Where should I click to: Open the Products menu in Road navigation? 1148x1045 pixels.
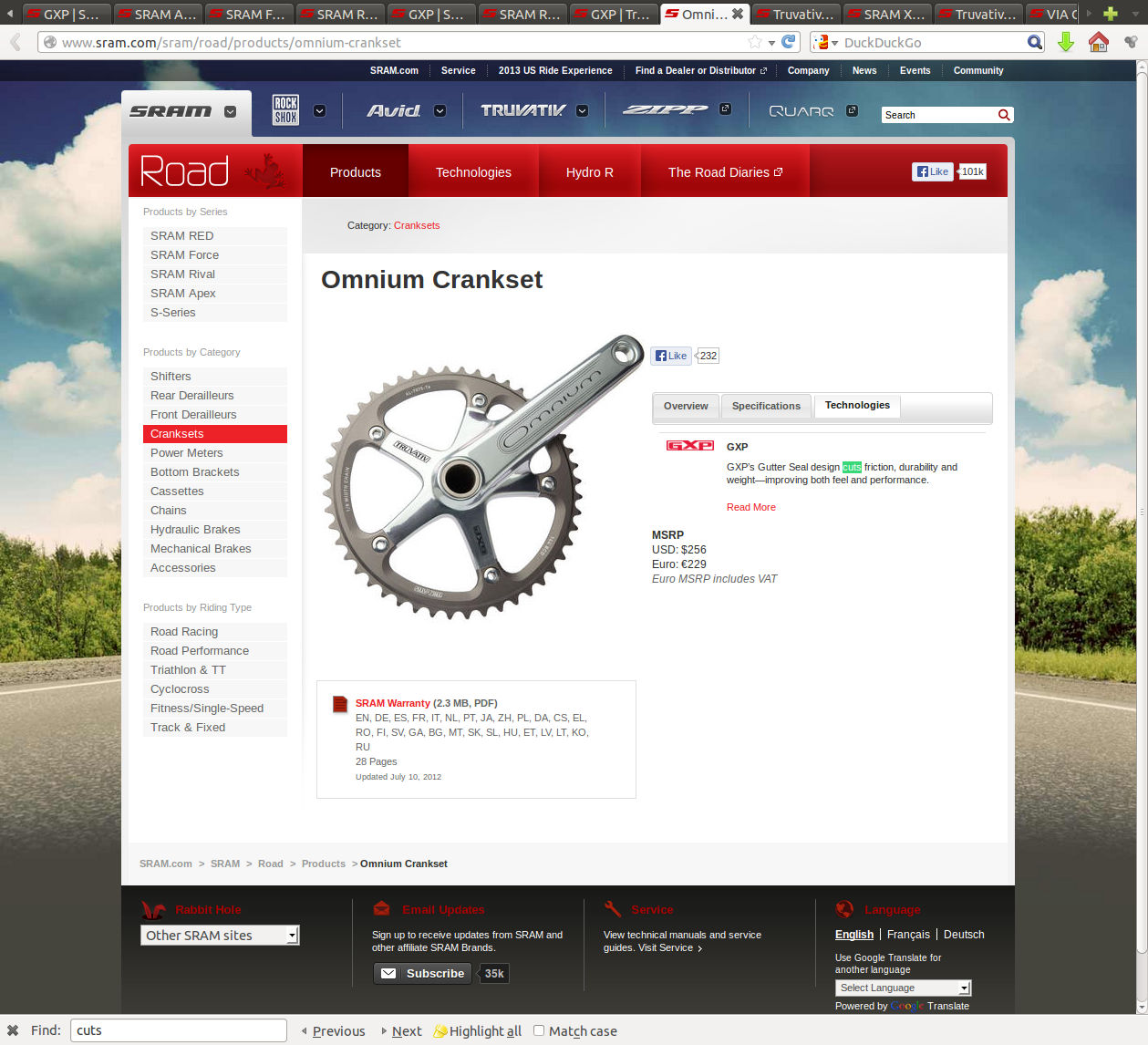[x=356, y=172]
